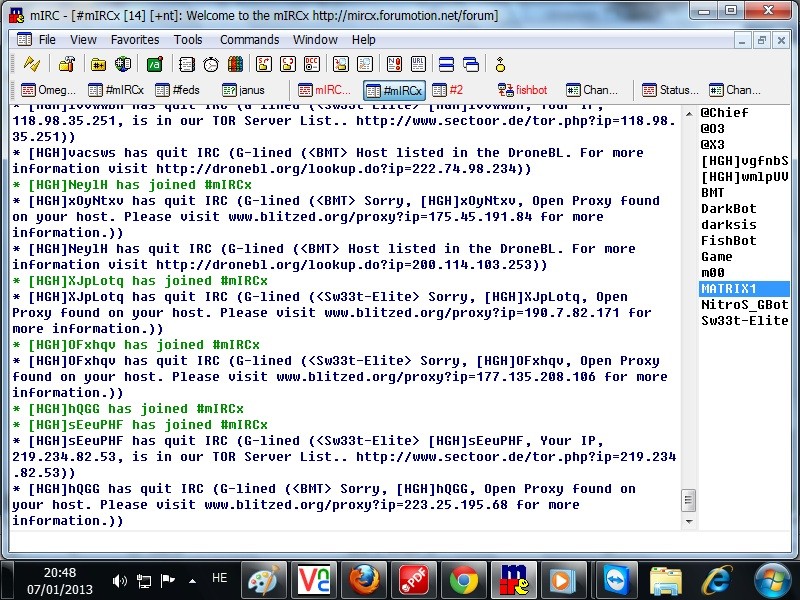Open the File menu
800x600 pixels.
[47, 40]
